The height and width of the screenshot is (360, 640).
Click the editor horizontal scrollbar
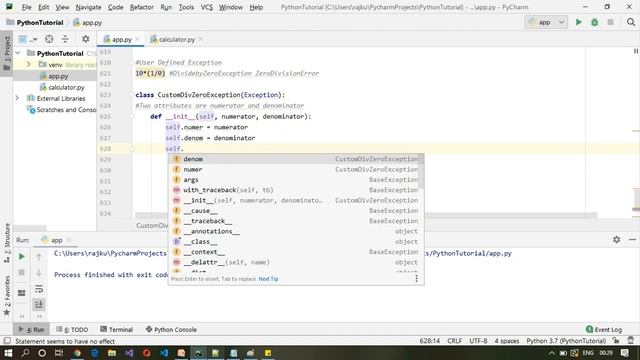(x=366, y=215)
